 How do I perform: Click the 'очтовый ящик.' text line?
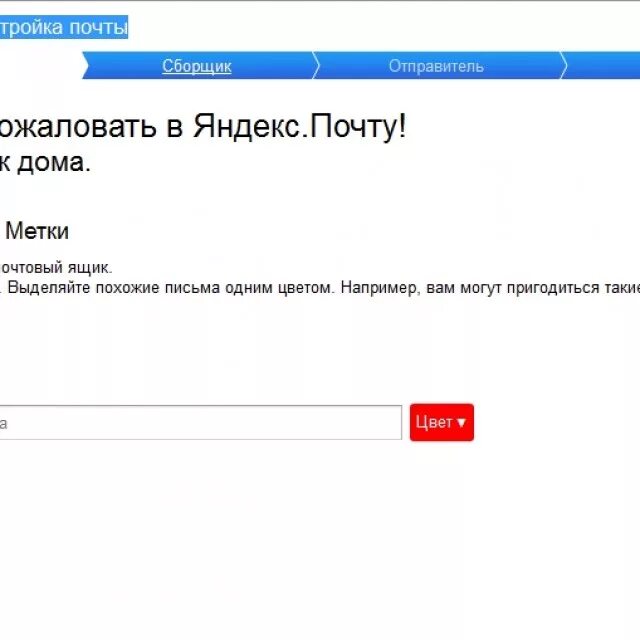56,268
